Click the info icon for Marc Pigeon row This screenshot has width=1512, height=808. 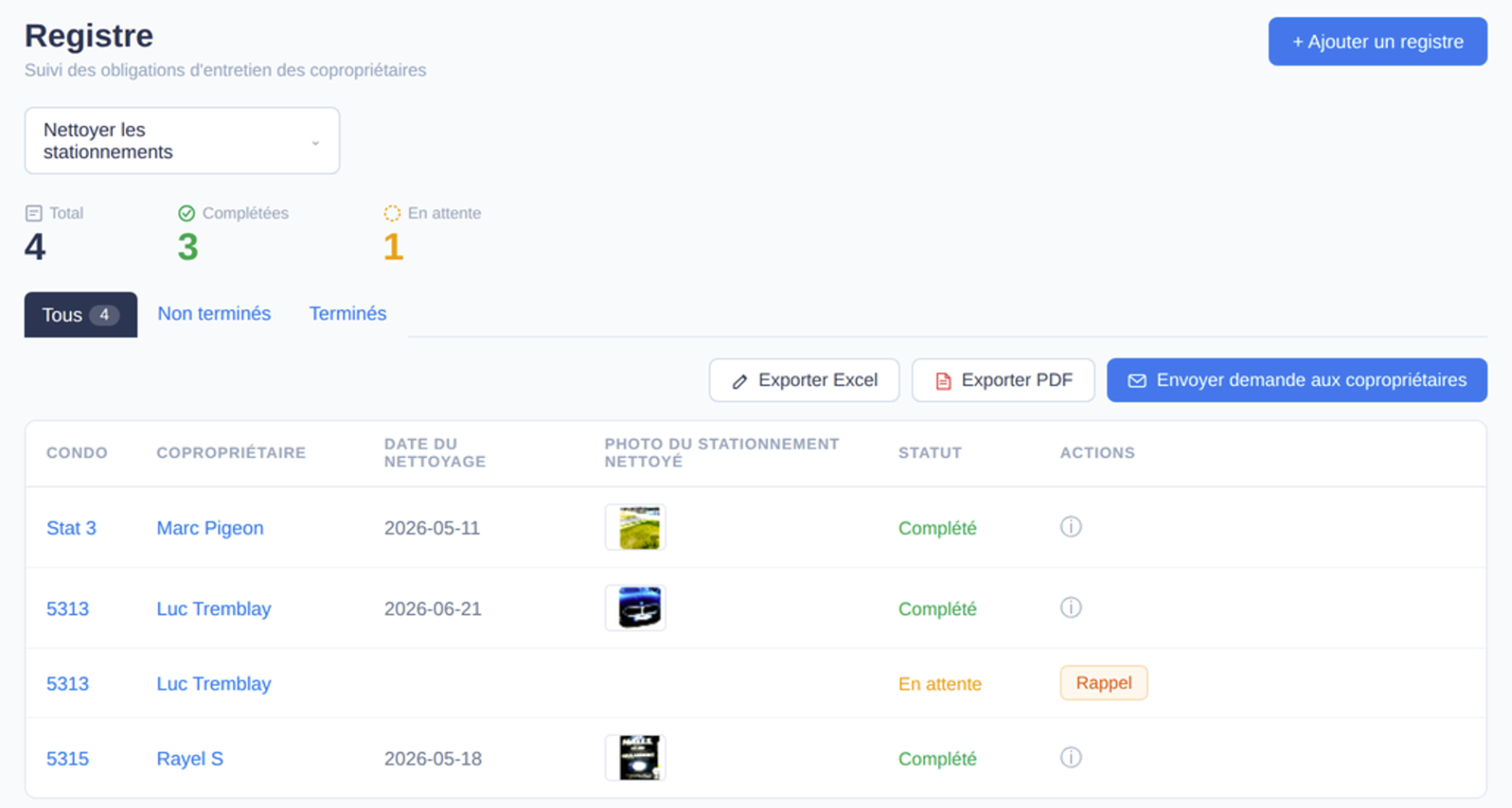pos(1070,527)
